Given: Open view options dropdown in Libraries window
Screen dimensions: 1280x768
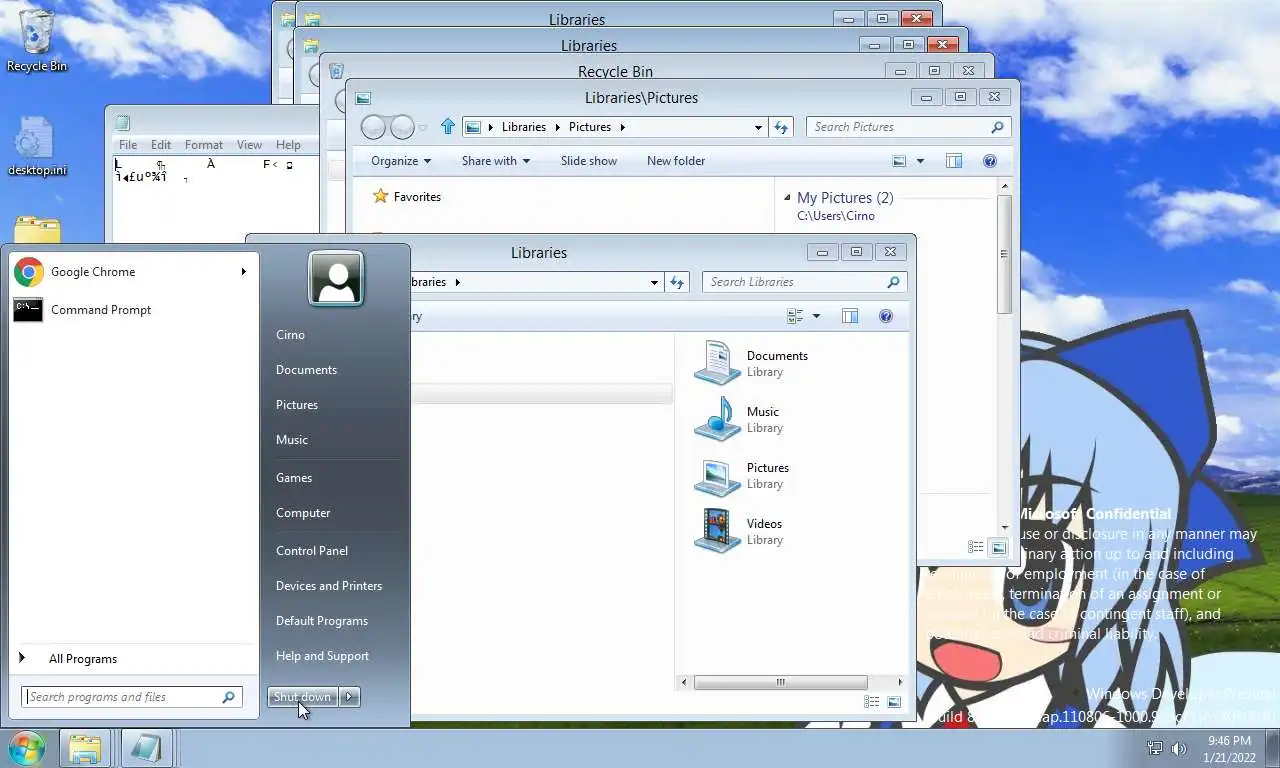Looking at the screenshot, I should [x=816, y=316].
